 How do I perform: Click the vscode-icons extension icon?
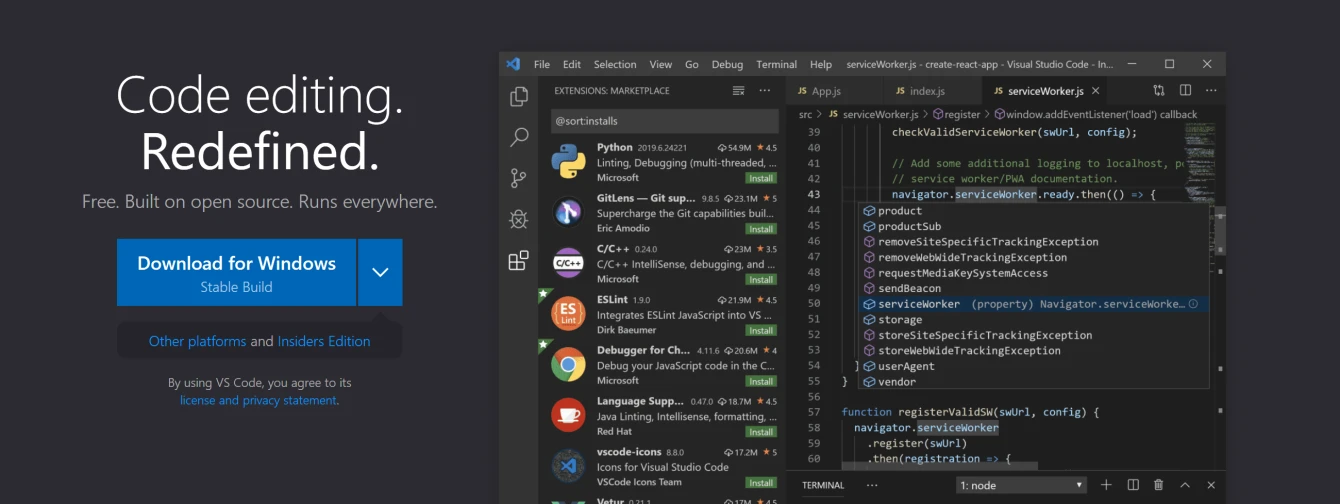pos(568,465)
